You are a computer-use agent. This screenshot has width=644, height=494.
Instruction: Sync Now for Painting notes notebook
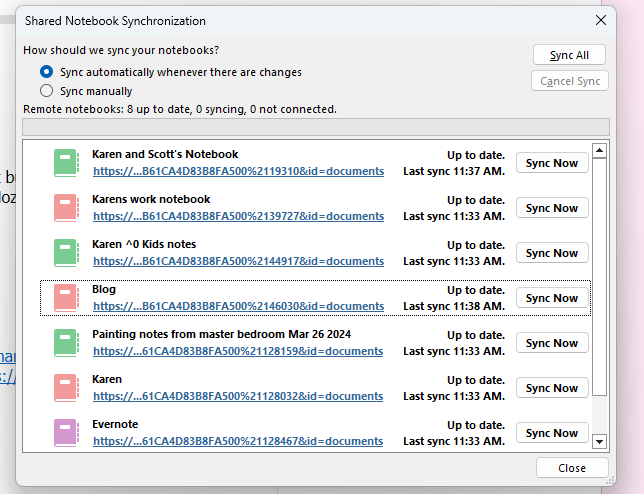click(552, 343)
